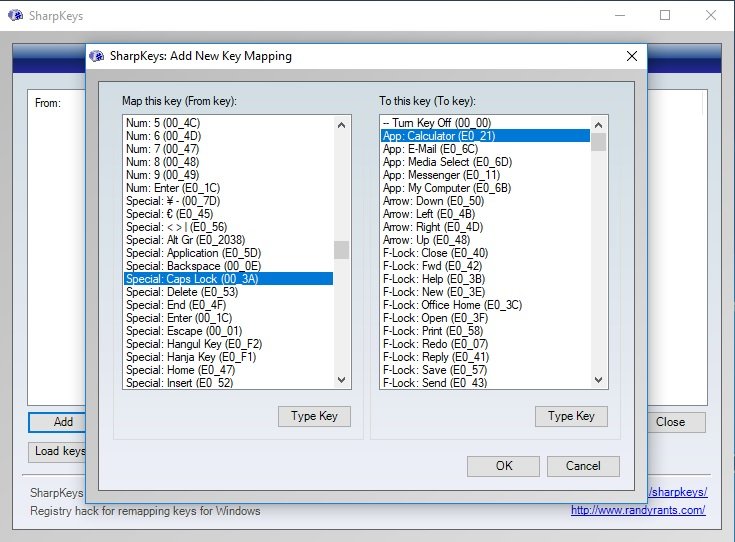735x542 pixels.
Task: Select Num: 6 (00_4D) in From list
Action: pos(228,136)
